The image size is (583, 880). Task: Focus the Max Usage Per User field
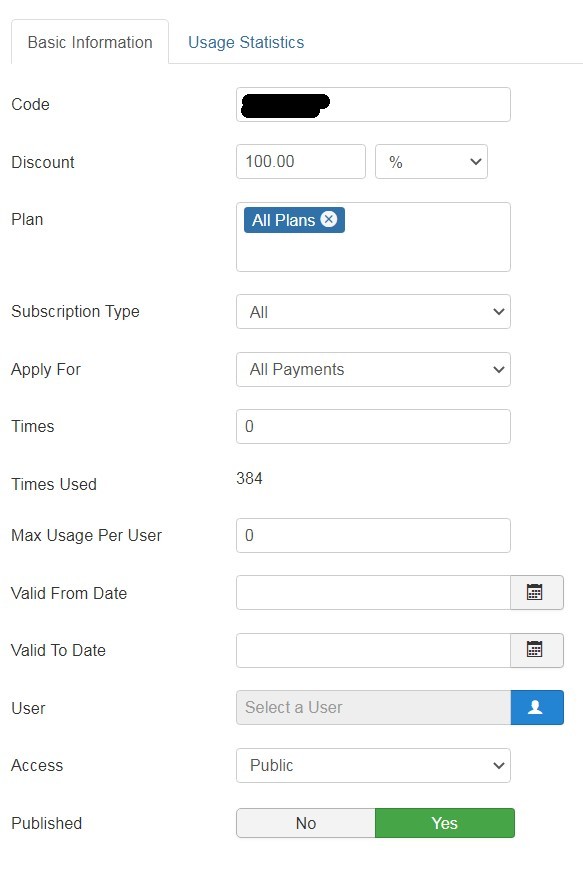tap(373, 535)
